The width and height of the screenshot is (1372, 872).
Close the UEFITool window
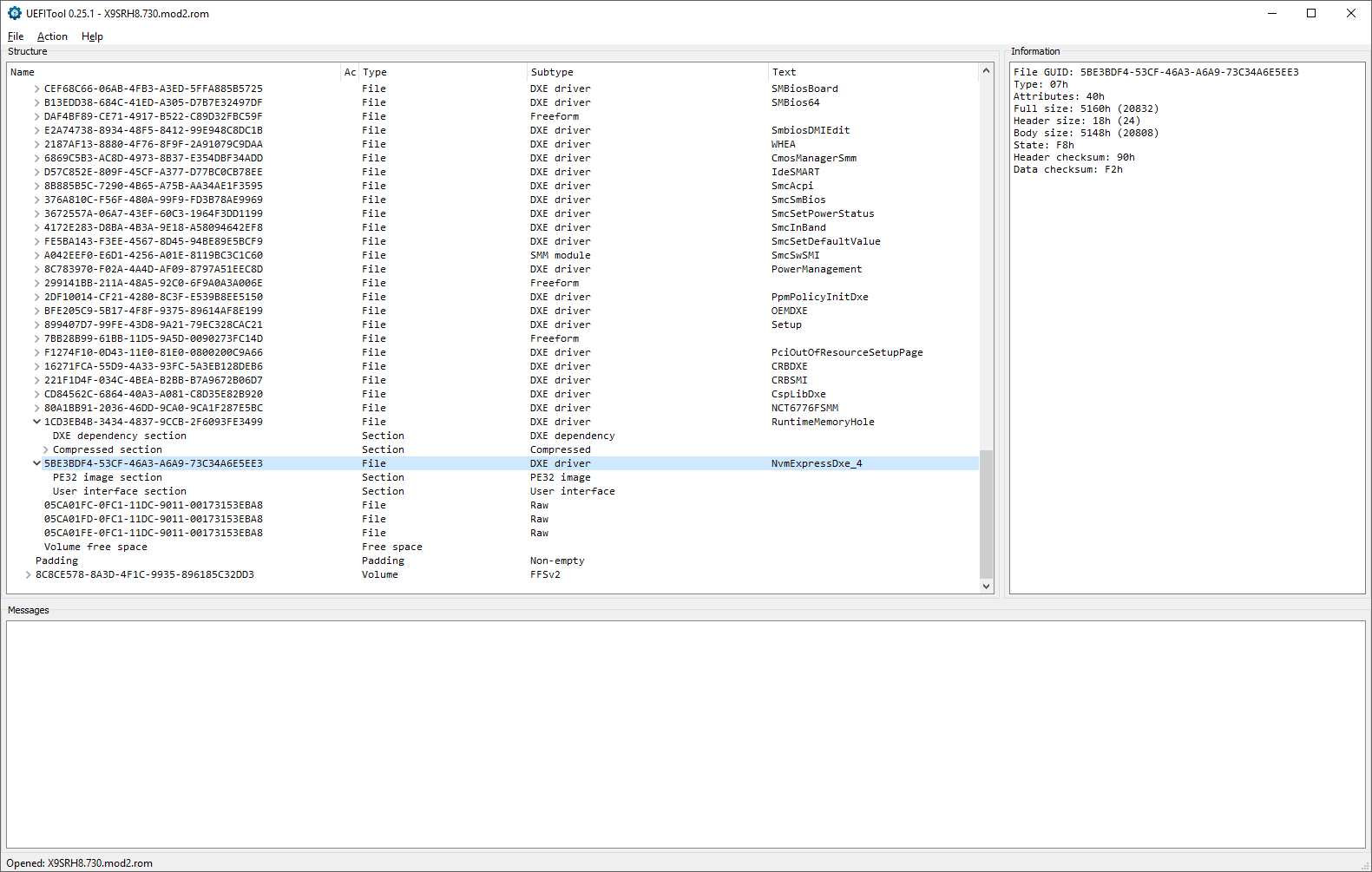1351,13
